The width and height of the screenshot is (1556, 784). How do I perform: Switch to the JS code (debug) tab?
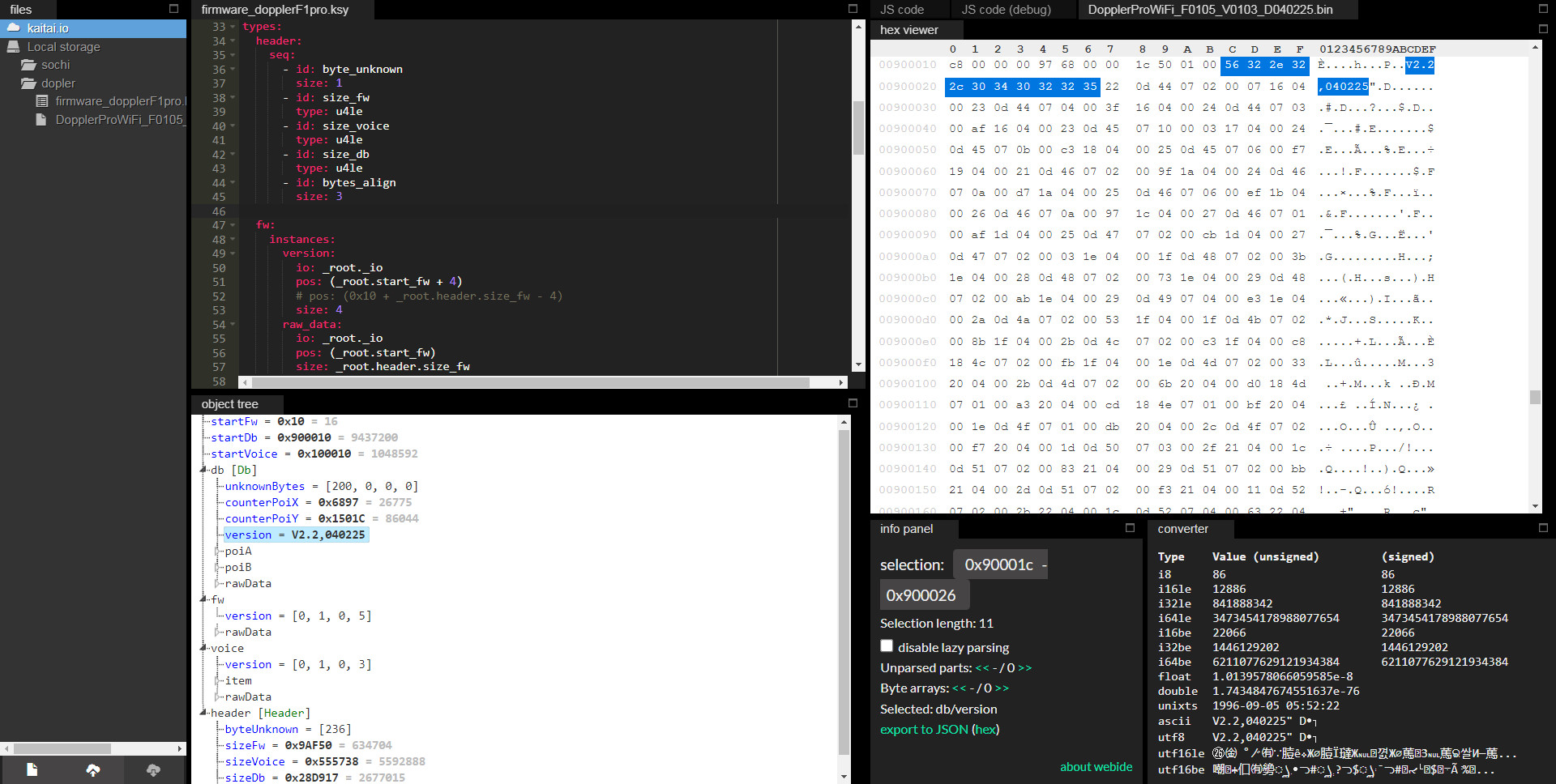tap(1006, 10)
